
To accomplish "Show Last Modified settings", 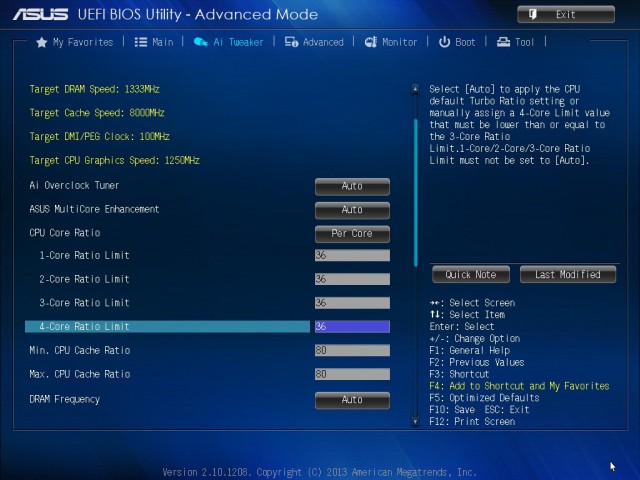I will [568, 274].
